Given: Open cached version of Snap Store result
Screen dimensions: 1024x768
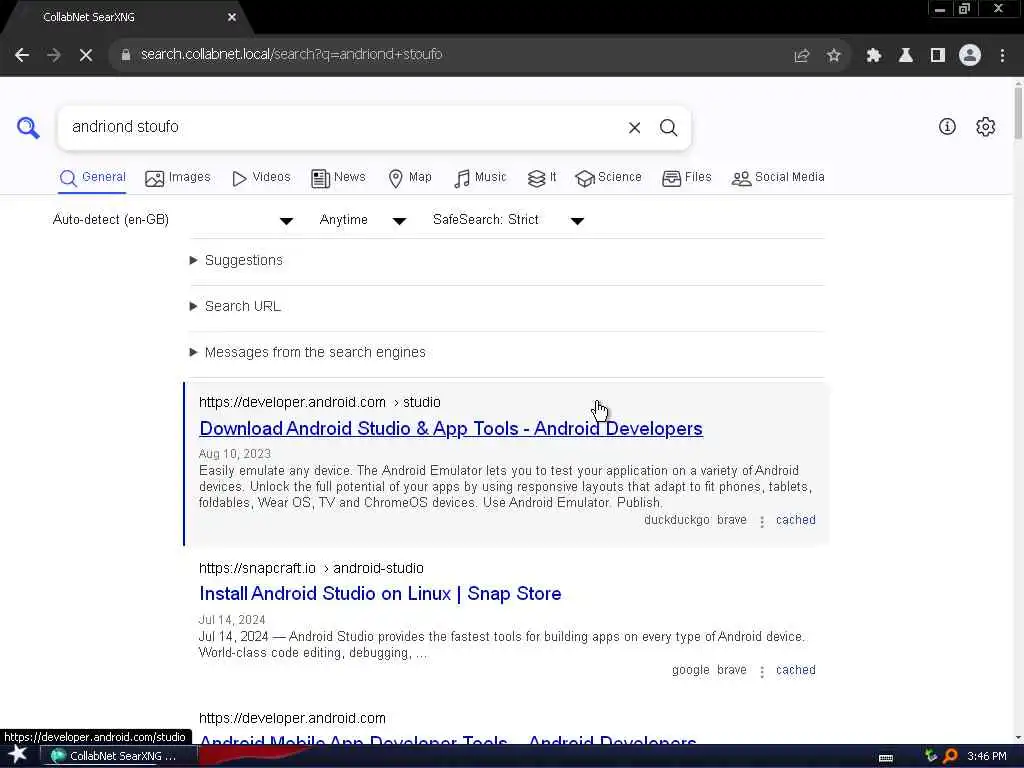Looking at the screenshot, I should pos(795,671).
